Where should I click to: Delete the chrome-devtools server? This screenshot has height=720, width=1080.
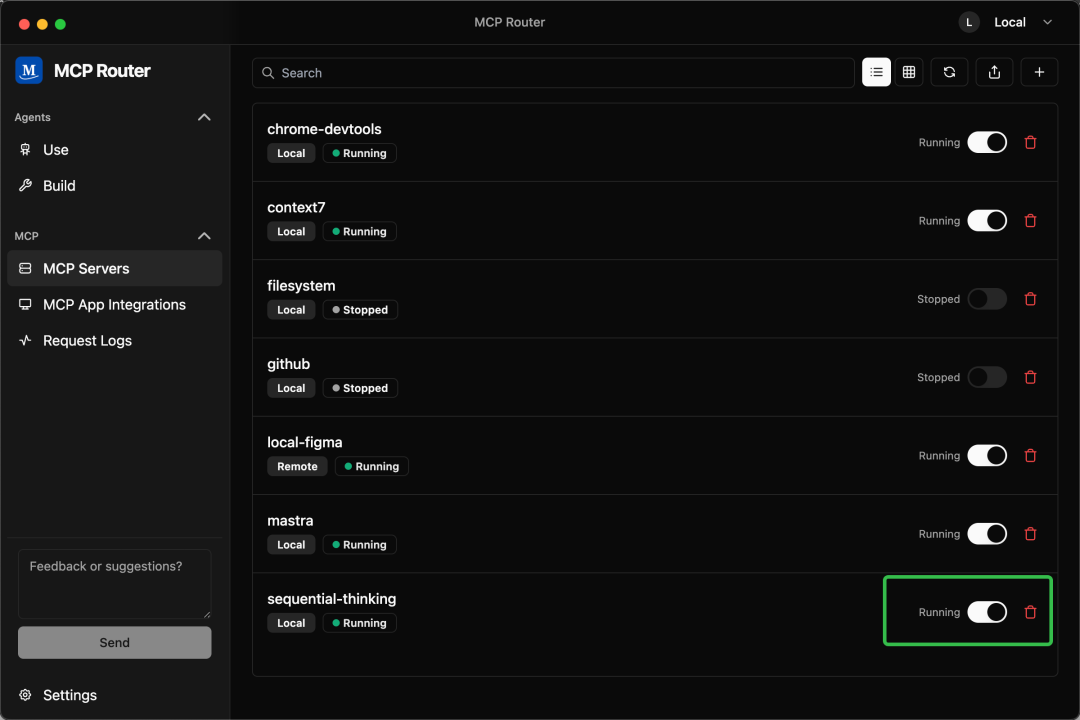tap(1031, 143)
